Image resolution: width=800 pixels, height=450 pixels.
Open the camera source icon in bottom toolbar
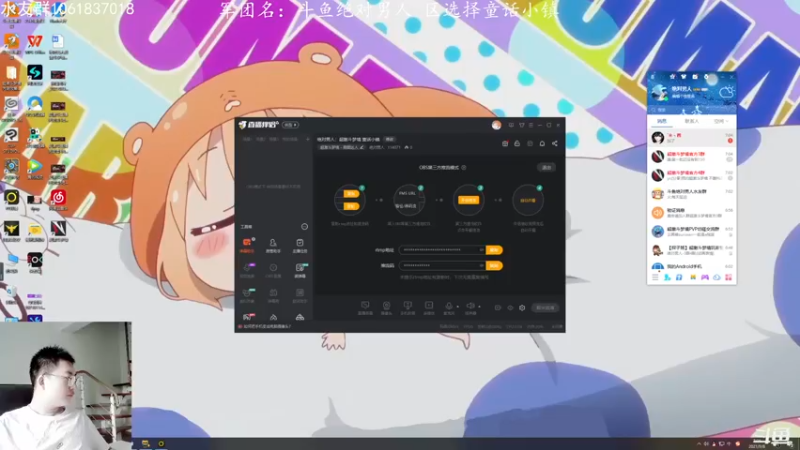[x=386, y=308]
